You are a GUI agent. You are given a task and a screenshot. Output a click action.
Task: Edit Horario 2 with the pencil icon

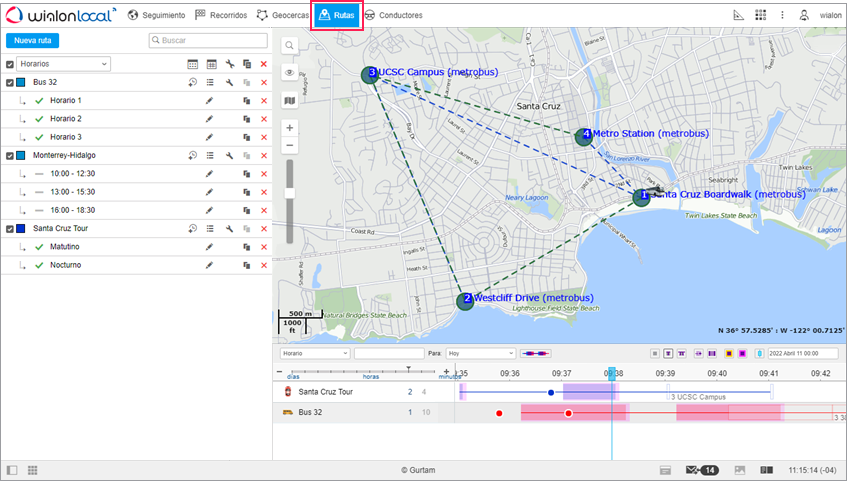click(x=210, y=119)
